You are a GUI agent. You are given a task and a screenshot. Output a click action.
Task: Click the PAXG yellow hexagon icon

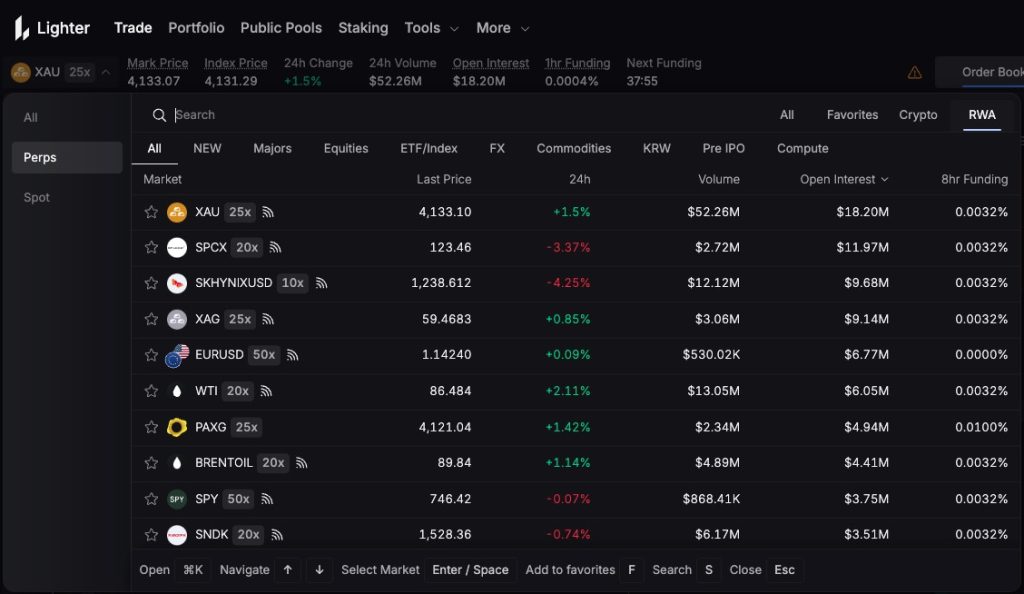pyautogui.click(x=177, y=427)
